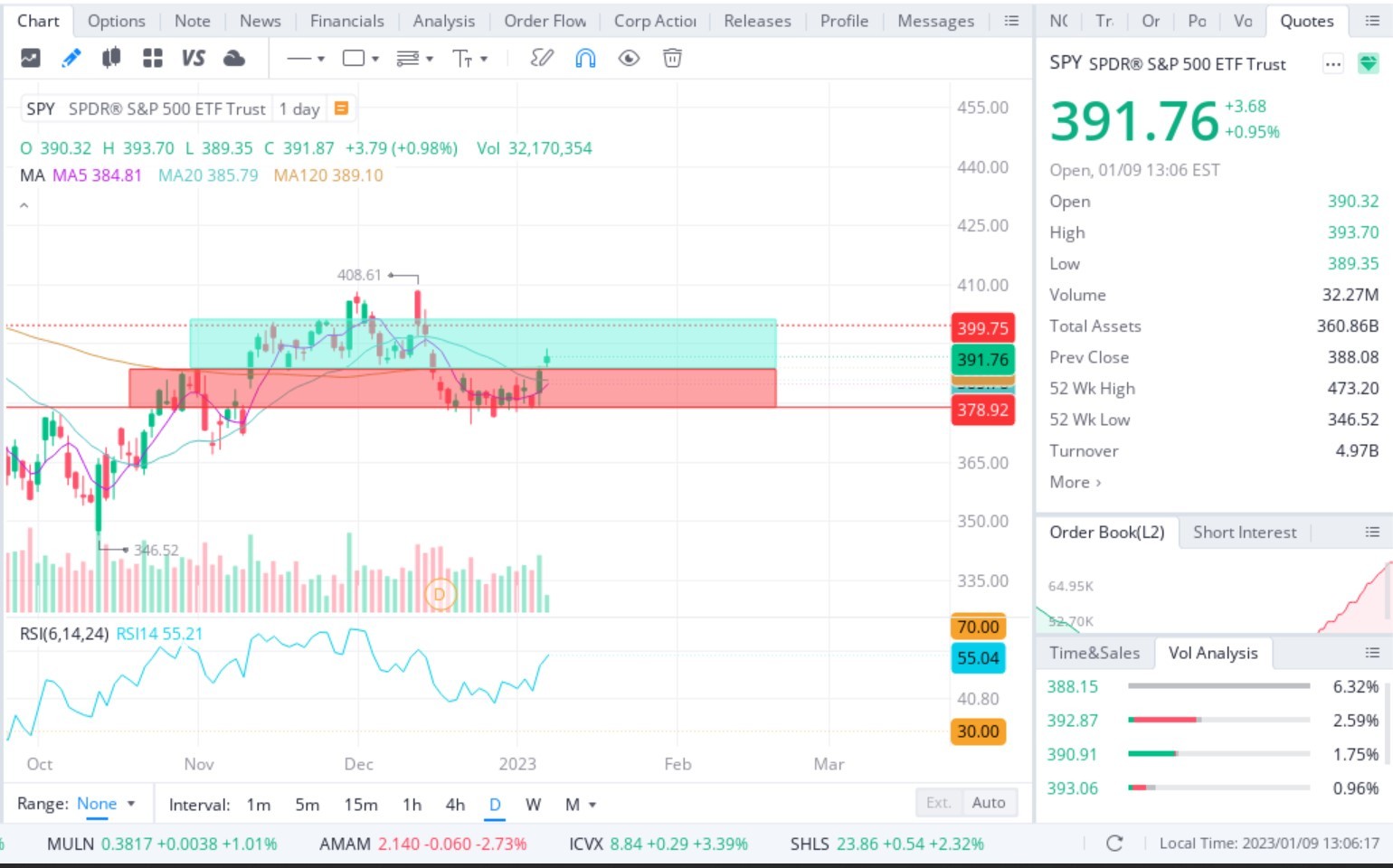The width and height of the screenshot is (1393, 868).
Task: Set interval to 4h
Action: click(x=455, y=805)
